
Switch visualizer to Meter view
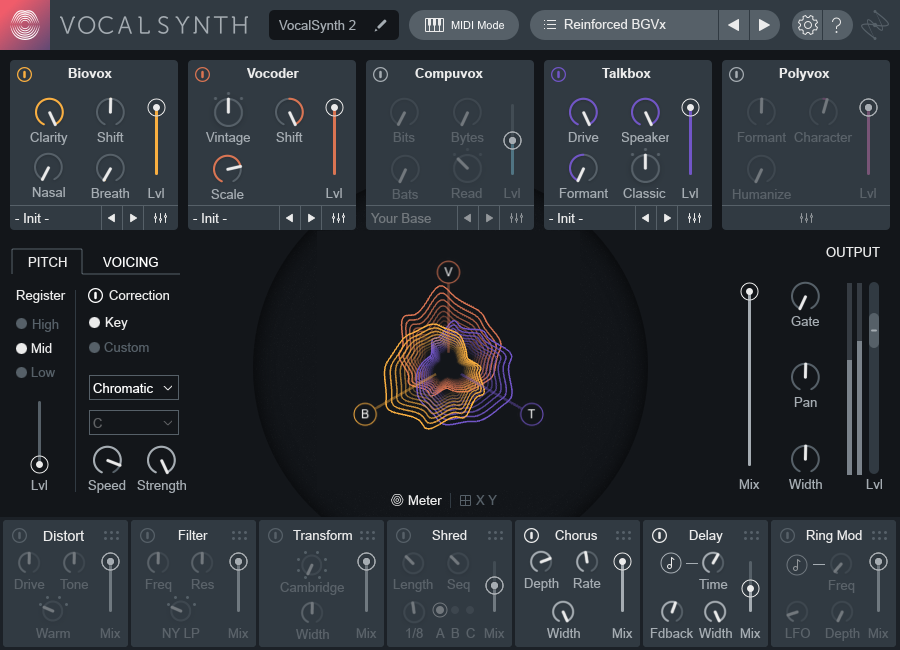click(417, 500)
